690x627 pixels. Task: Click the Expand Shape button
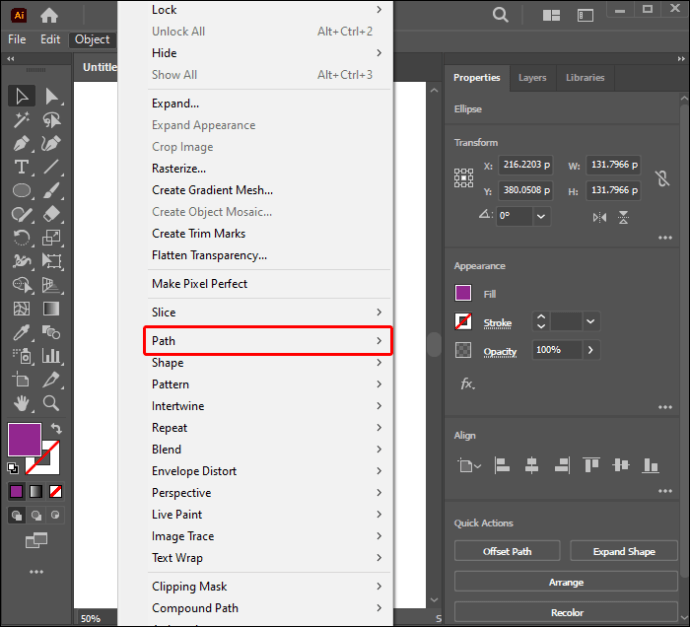[x=624, y=551]
